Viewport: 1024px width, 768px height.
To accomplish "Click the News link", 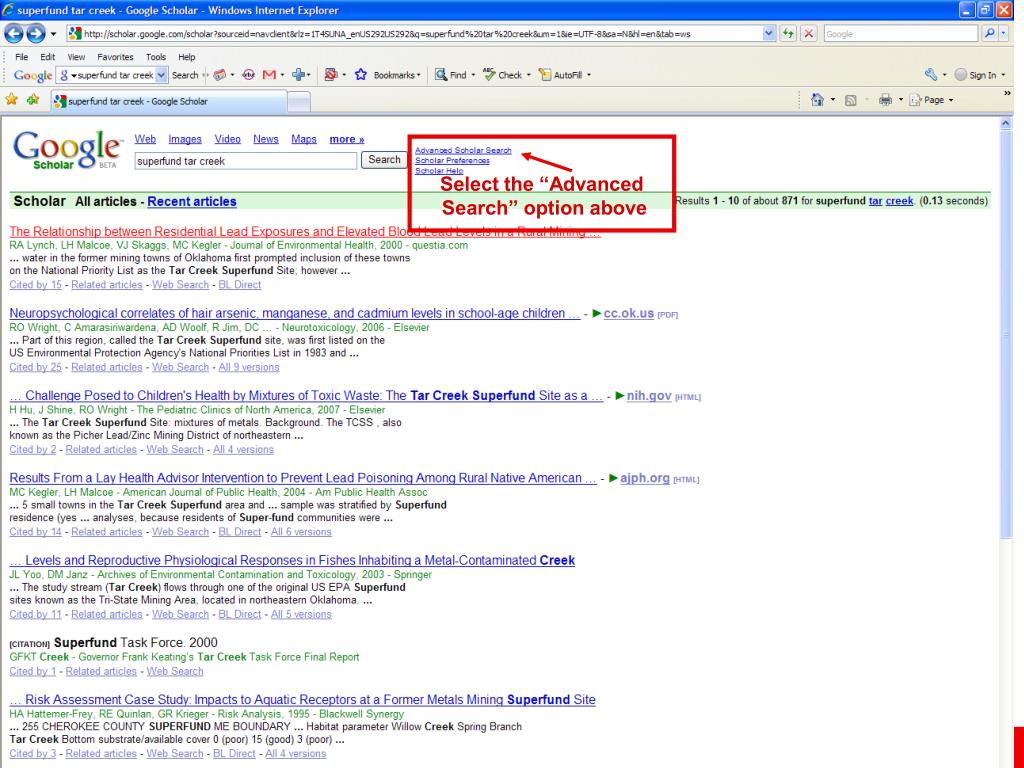I will [266, 139].
